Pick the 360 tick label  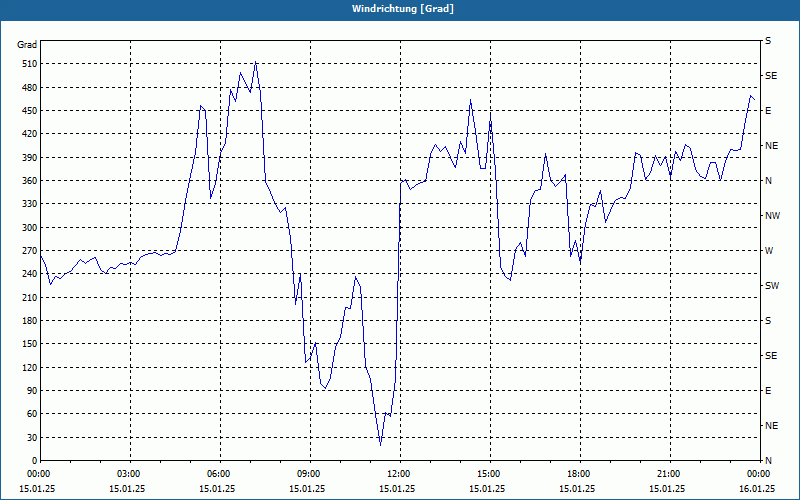[30, 181]
